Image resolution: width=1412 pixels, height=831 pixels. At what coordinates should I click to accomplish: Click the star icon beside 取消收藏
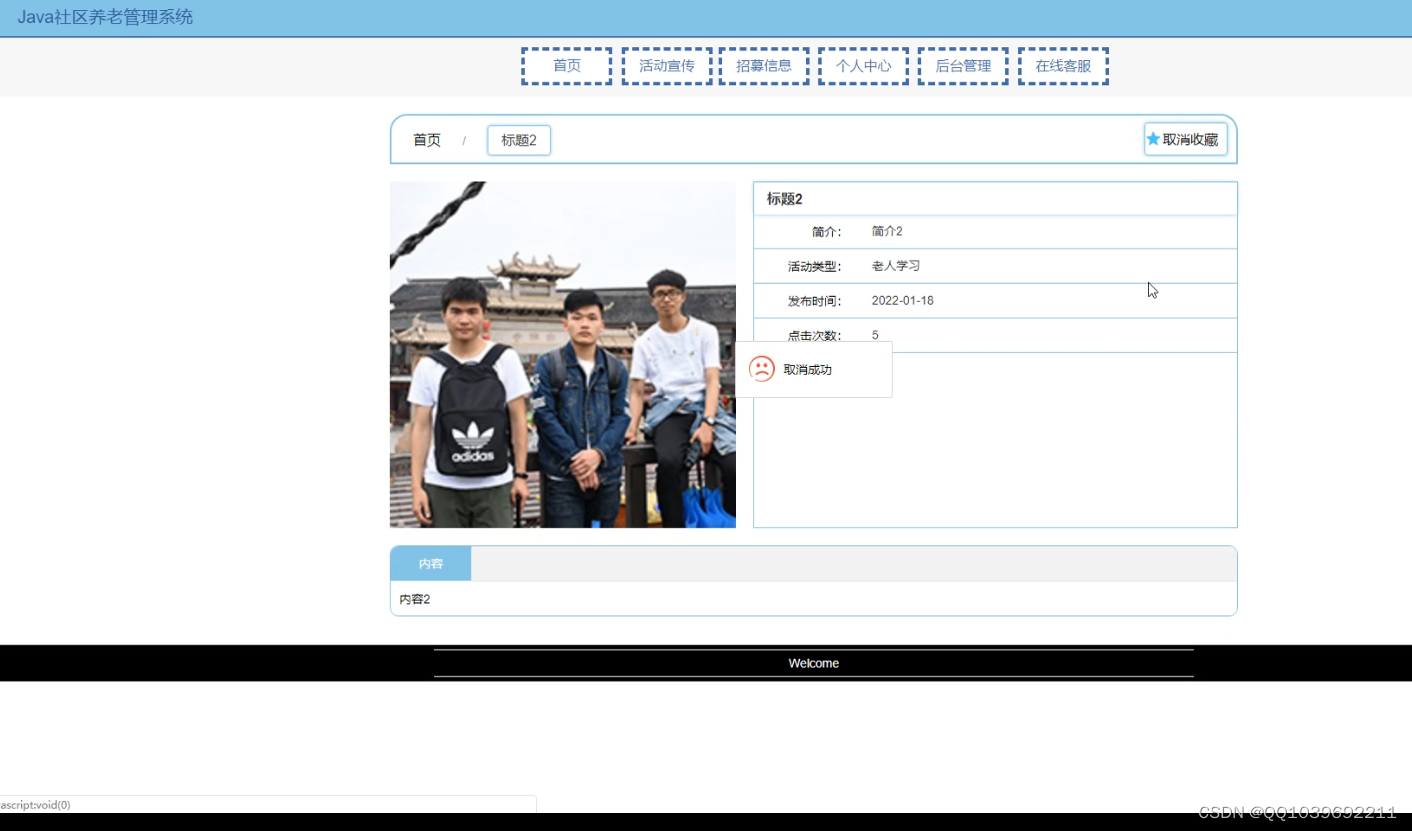pyautogui.click(x=1154, y=139)
